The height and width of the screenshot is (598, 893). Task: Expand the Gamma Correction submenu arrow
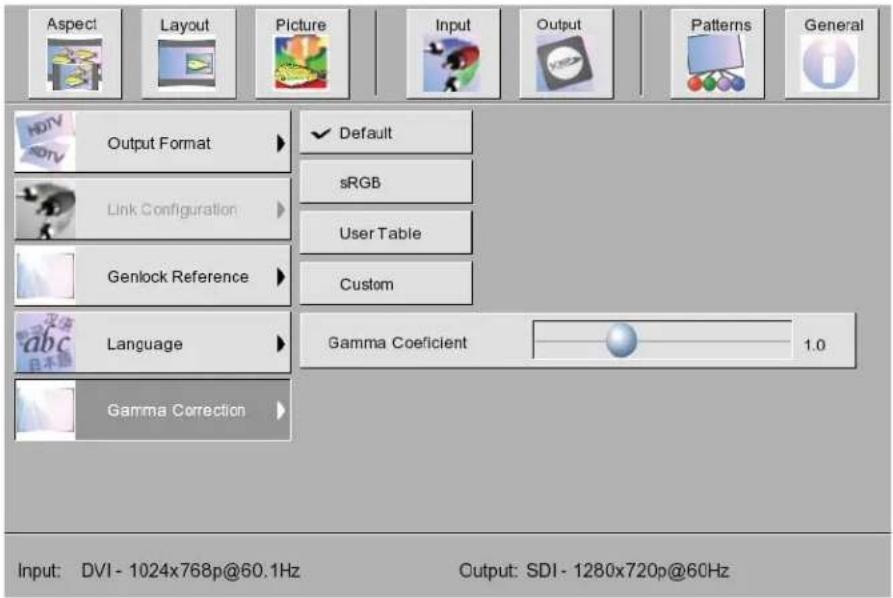(280, 411)
